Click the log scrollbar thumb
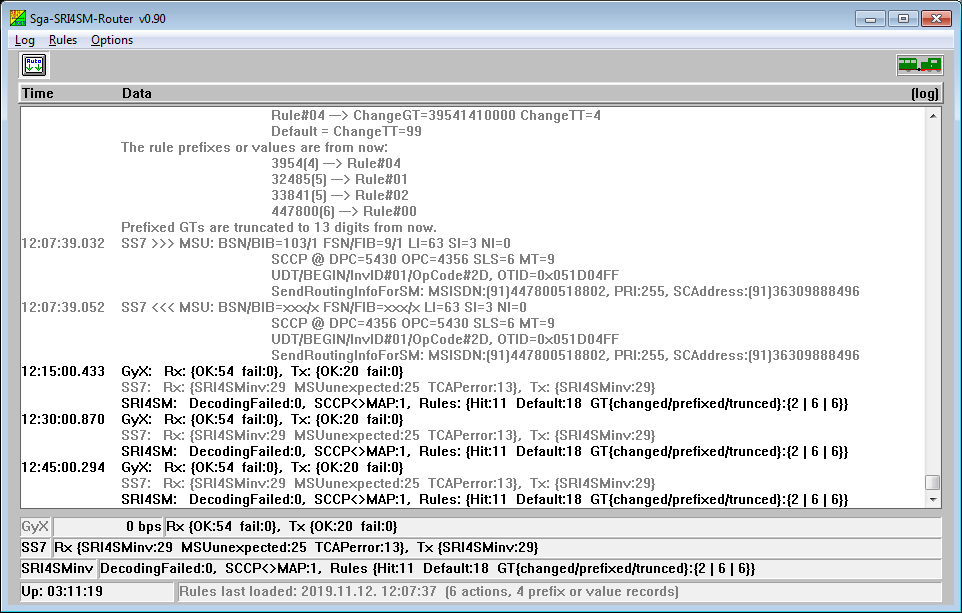Screen dimensions: 962x613 click(933, 482)
